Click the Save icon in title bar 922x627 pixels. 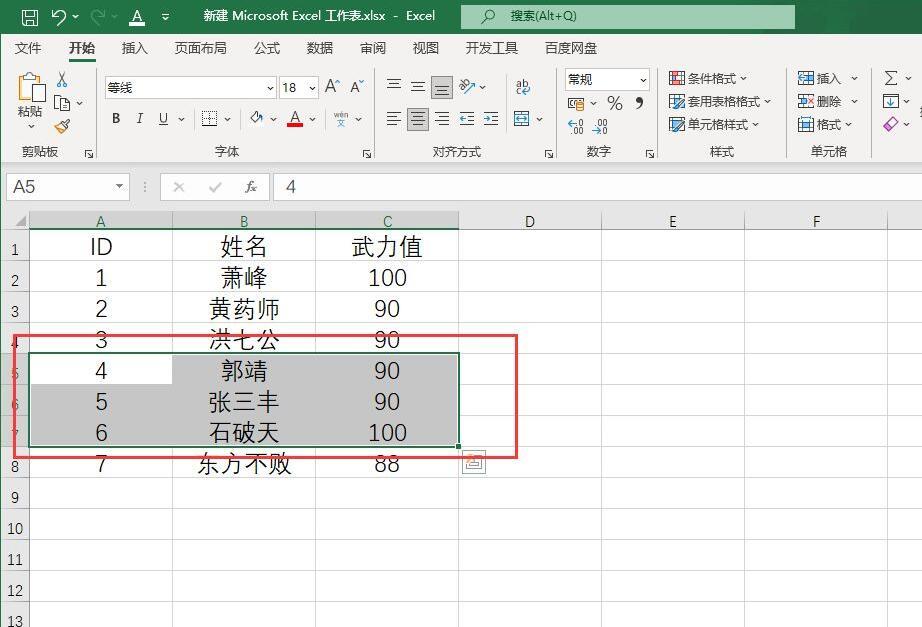click(x=29, y=17)
